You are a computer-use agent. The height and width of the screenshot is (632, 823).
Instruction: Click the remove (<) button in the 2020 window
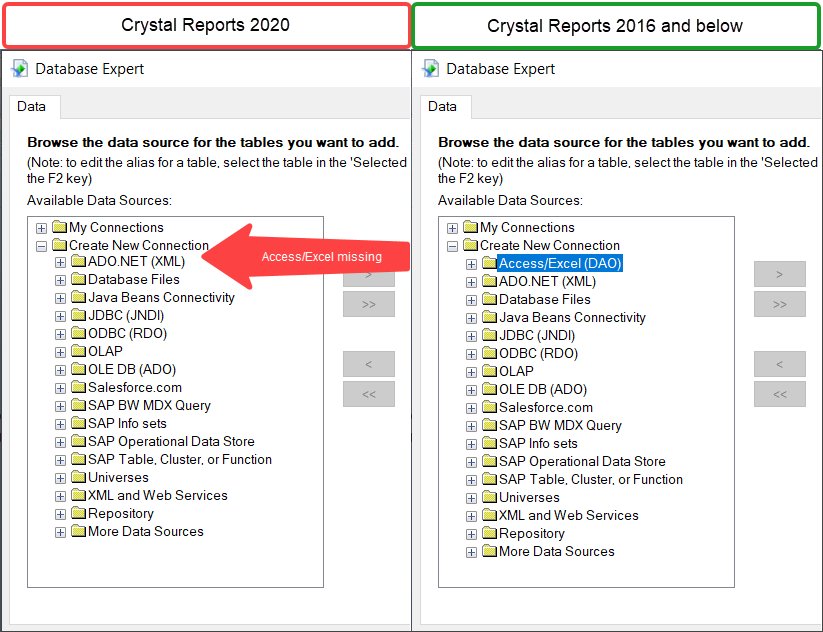point(369,364)
